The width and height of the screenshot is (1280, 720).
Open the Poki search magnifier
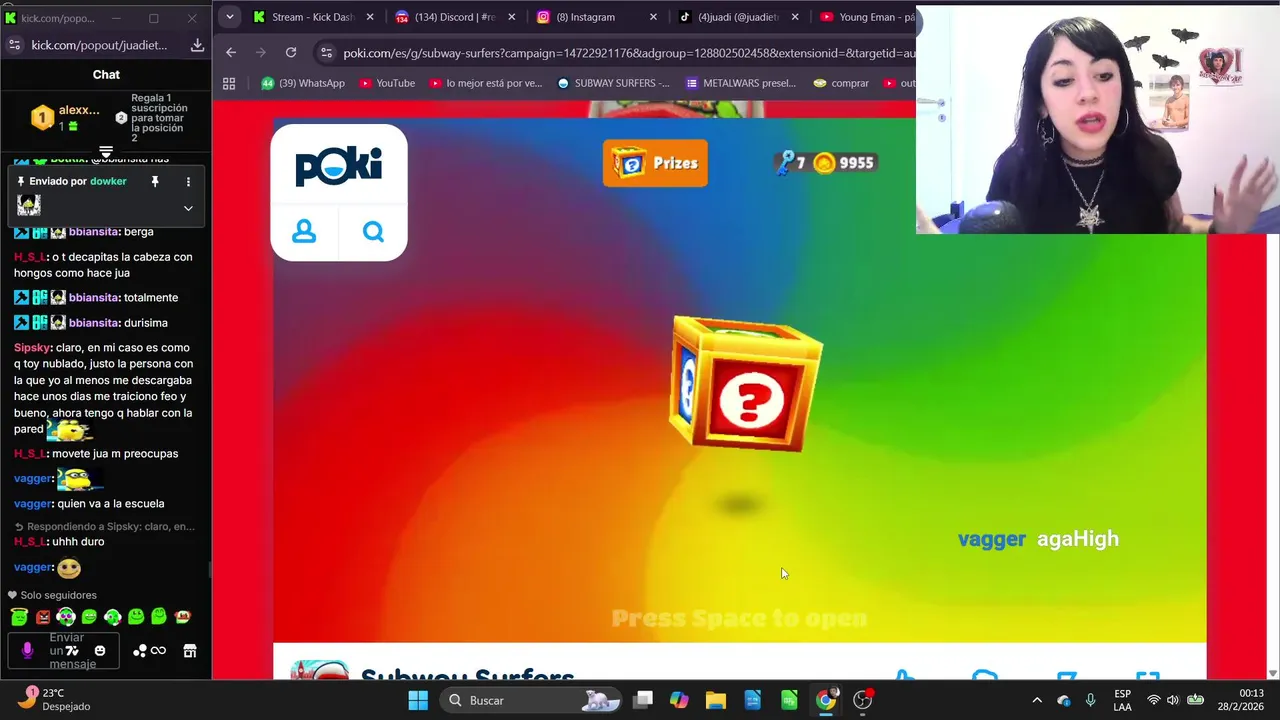pyautogui.click(x=373, y=232)
